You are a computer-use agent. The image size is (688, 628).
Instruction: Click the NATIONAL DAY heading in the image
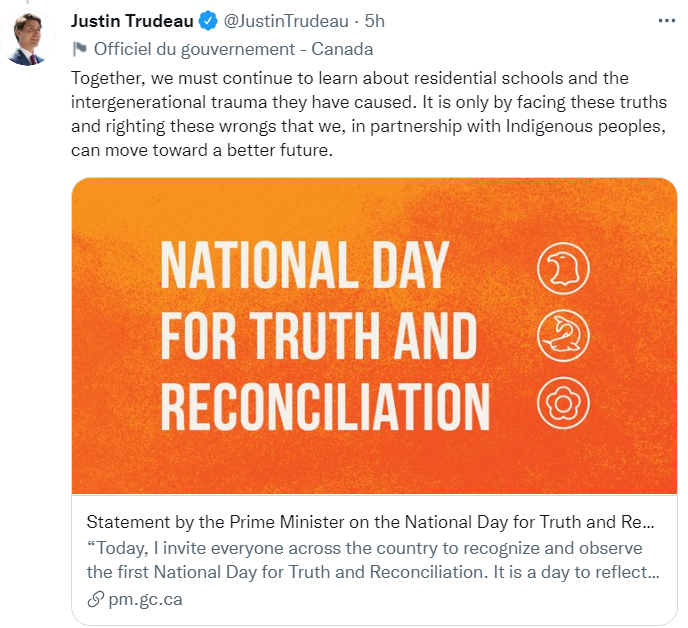(x=305, y=265)
